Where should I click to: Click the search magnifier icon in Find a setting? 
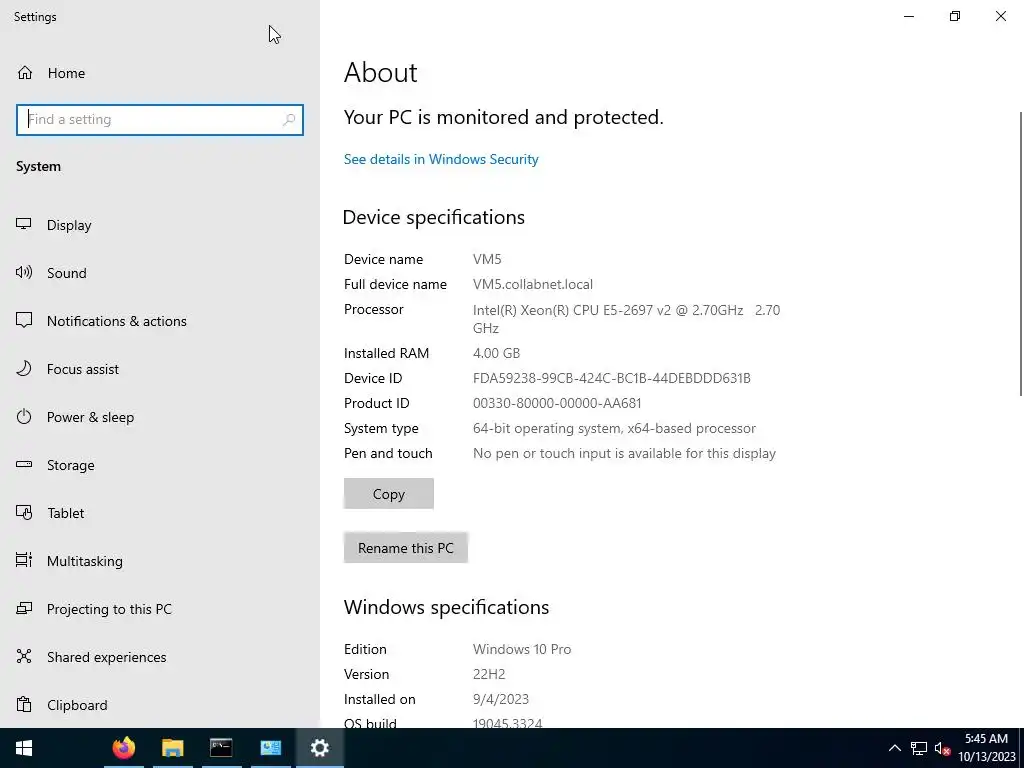pyautogui.click(x=289, y=120)
